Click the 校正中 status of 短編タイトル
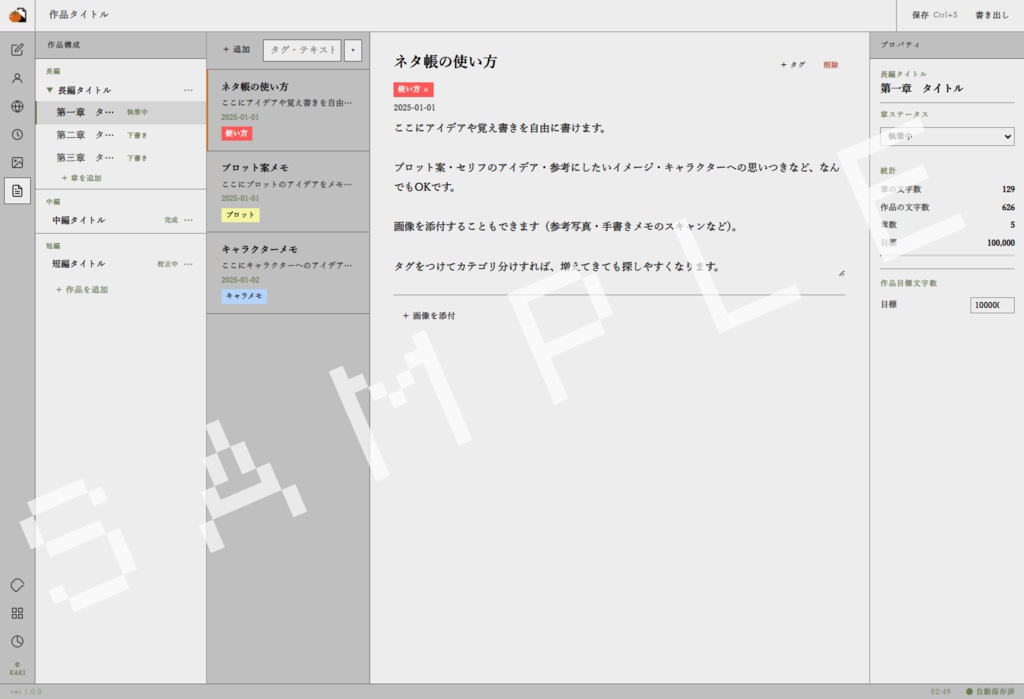 pos(167,264)
